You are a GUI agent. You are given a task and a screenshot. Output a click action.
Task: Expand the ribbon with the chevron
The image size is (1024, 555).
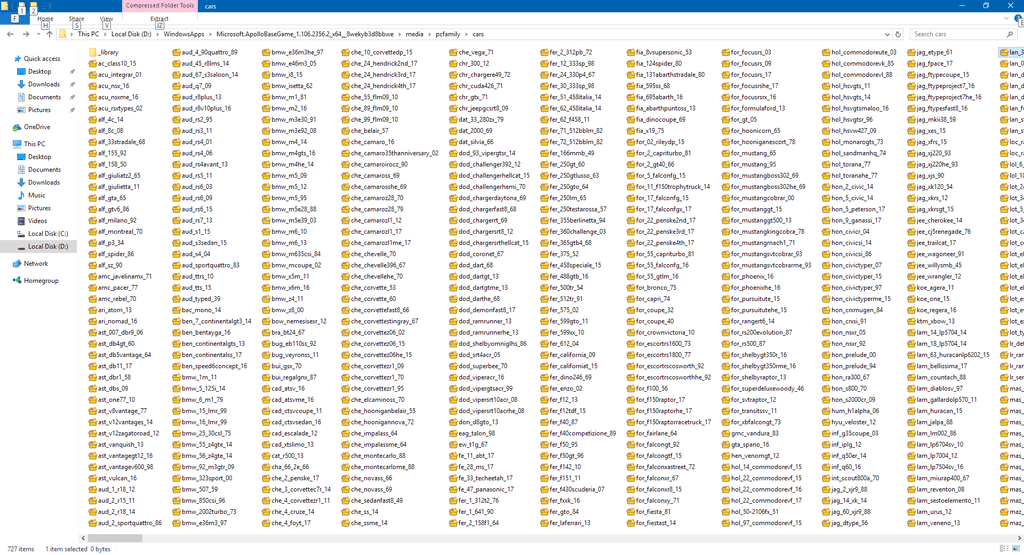1006,20
